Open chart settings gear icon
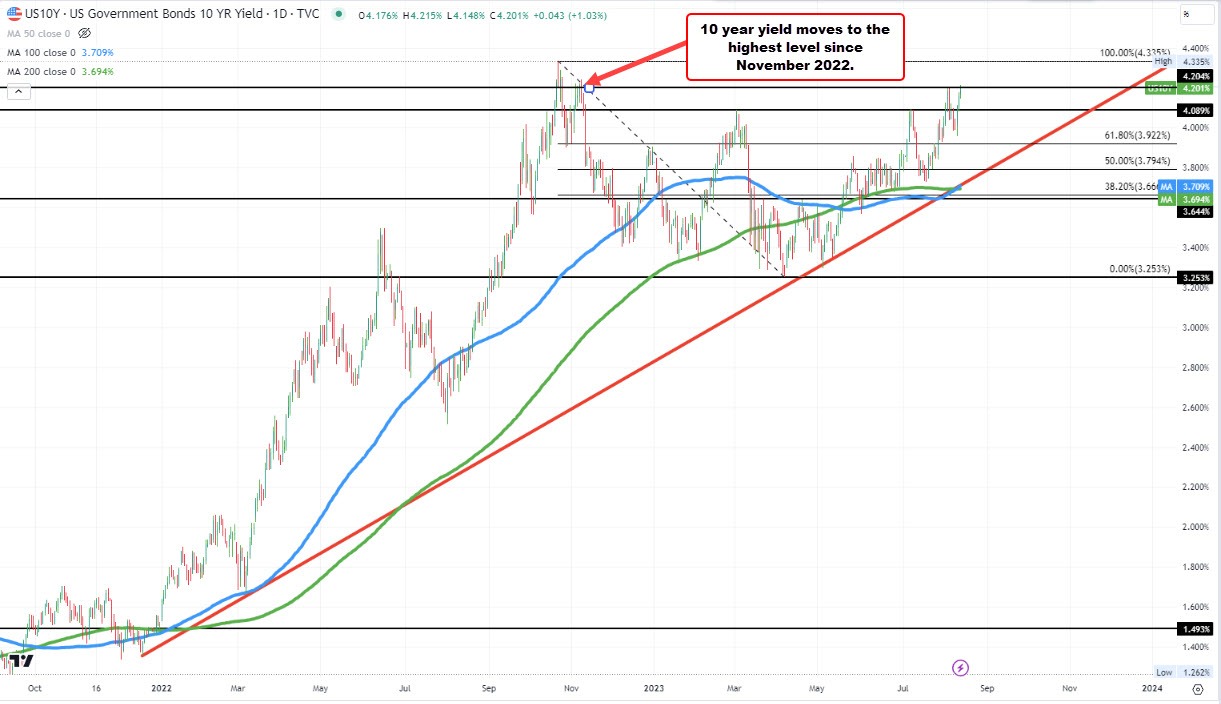Image resolution: width=1221 pixels, height=704 pixels. click(1196, 688)
